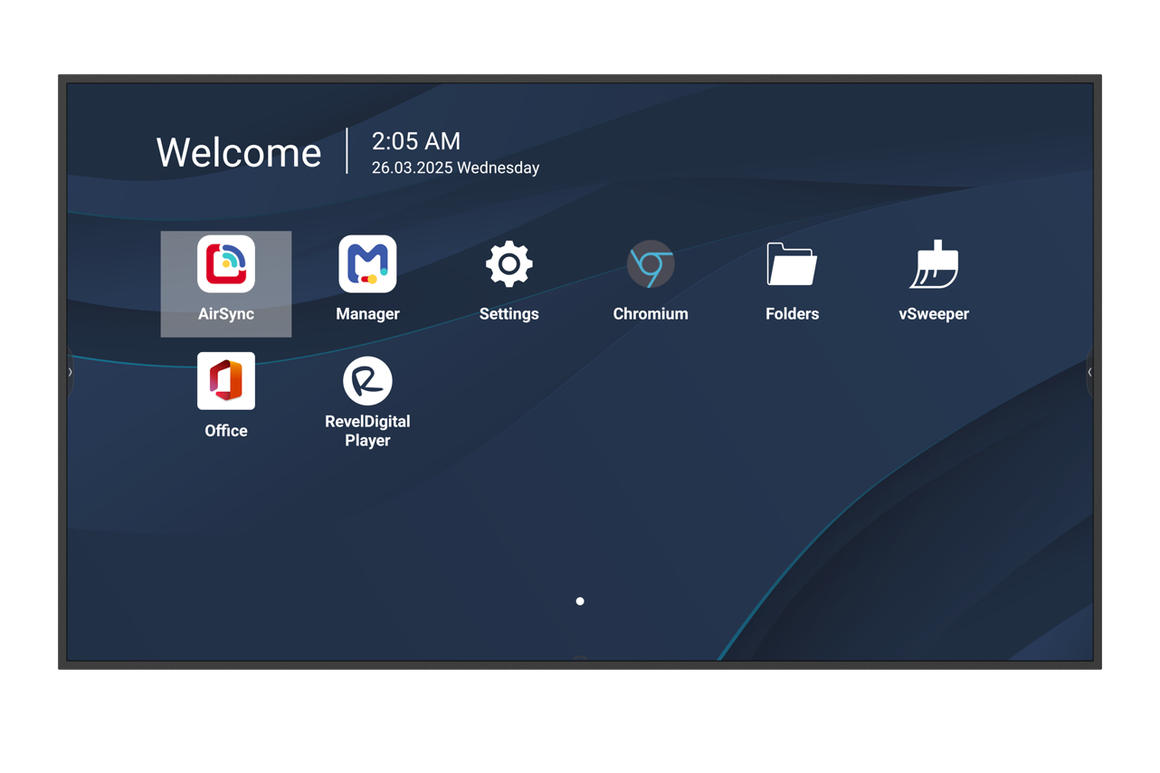Open the Settings gear icon
Image resolution: width=1160 pixels, height=773 pixels.
(x=509, y=264)
